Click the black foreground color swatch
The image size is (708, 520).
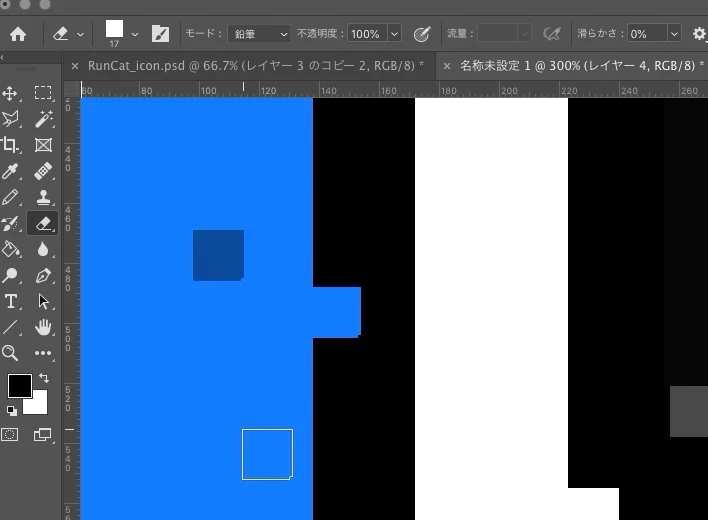tap(19, 386)
